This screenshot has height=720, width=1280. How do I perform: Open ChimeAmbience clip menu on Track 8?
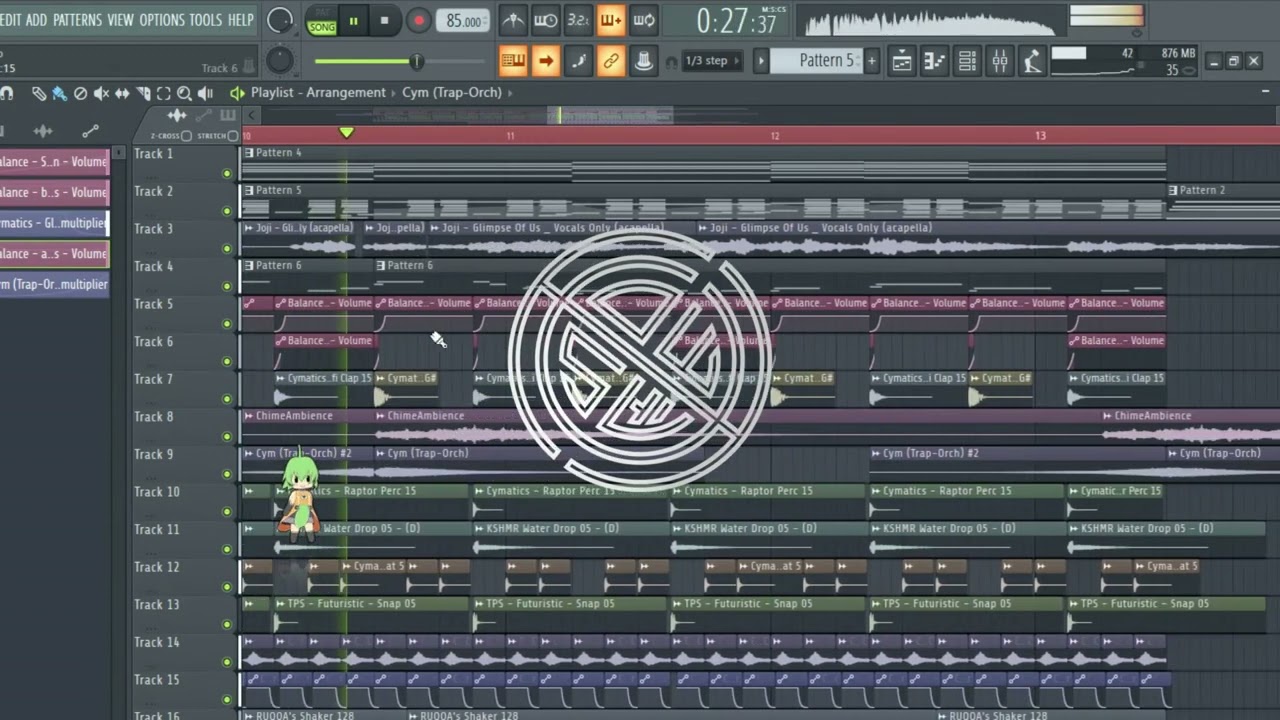[x=249, y=416]
